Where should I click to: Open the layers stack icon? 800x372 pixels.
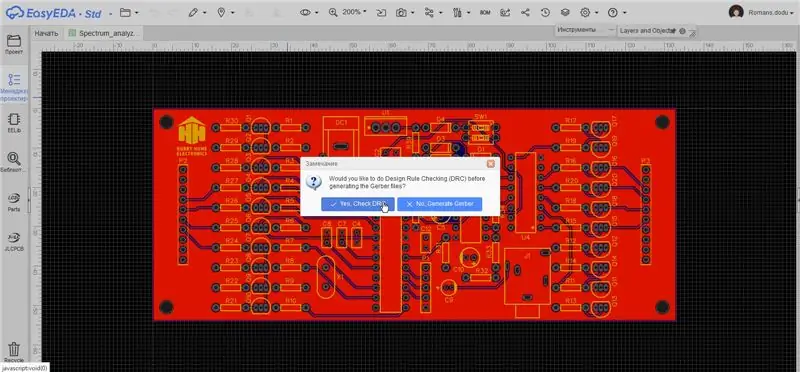[565, 12]
